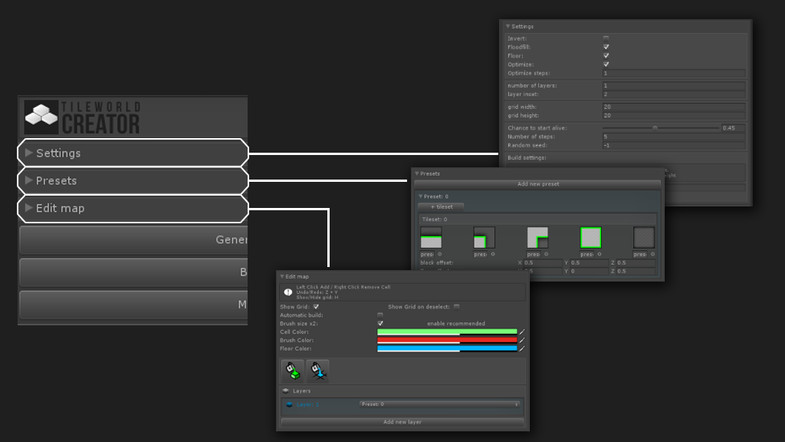
Task: Uncheck the Floor checkbox
Action: (x=606, y=56)
